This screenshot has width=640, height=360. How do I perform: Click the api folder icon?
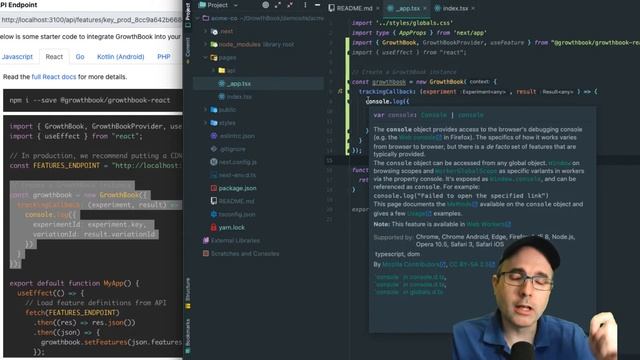pos(222,71)
